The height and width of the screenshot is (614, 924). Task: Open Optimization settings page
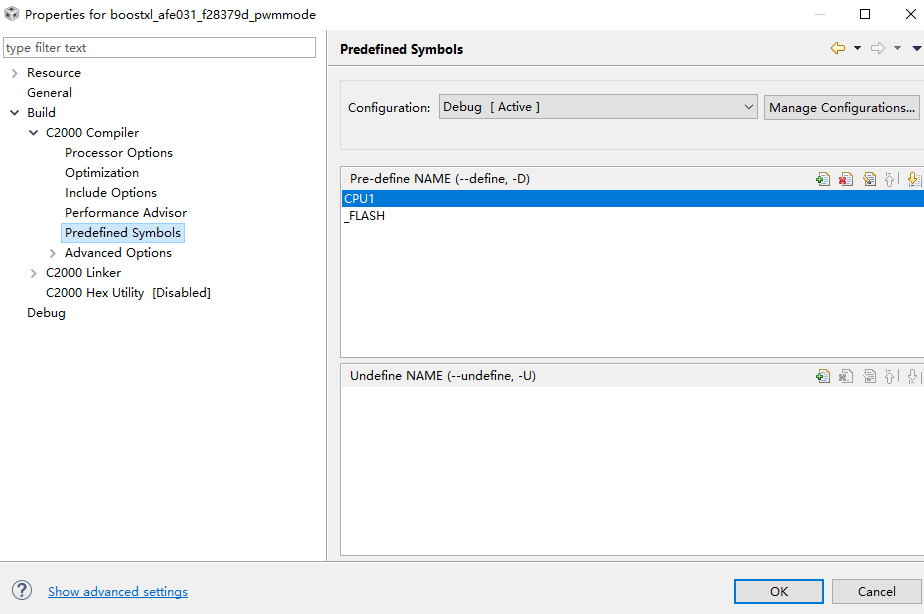(102, 173)
